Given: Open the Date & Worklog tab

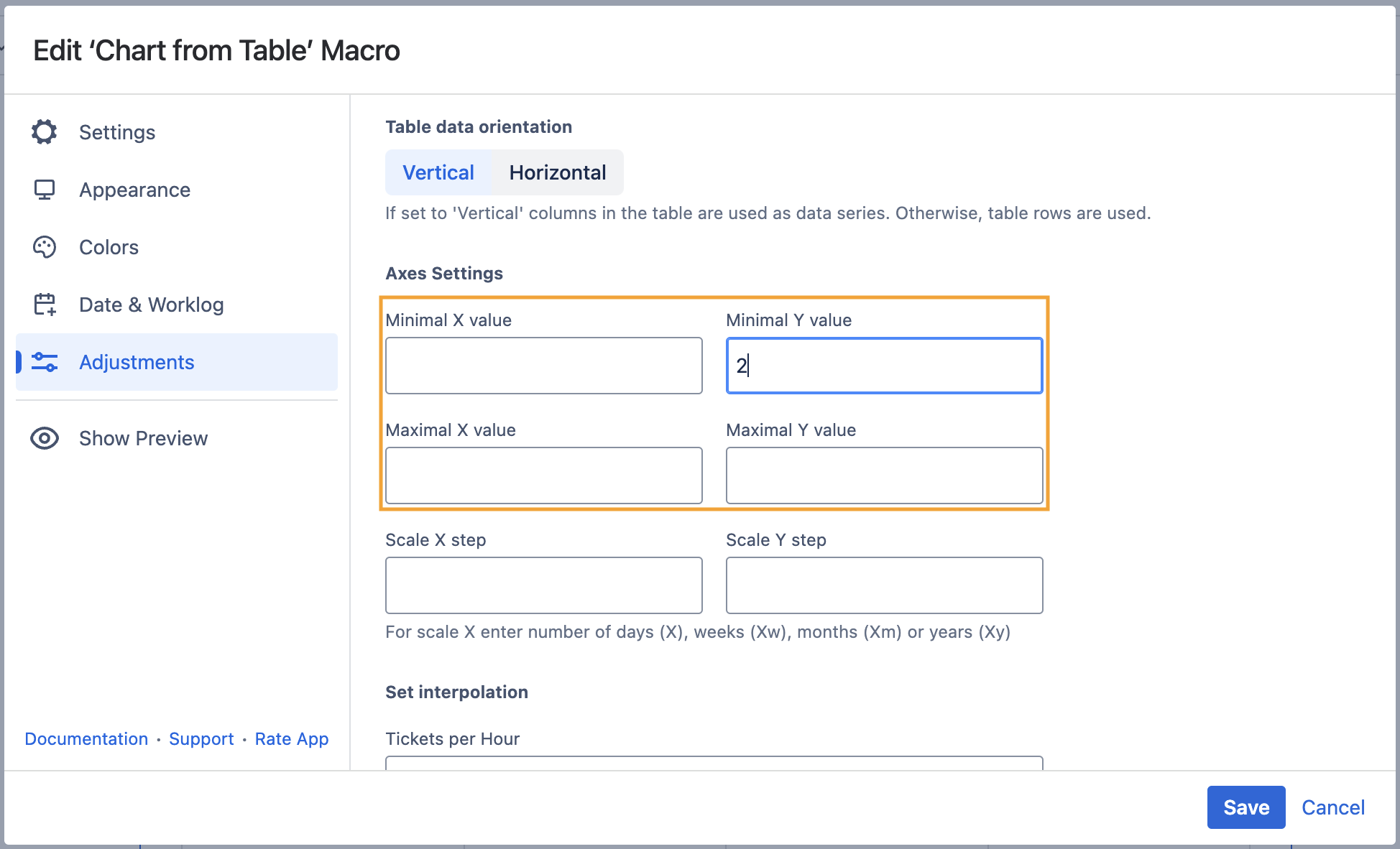Looking at the screenshot, I should (151, 305).
